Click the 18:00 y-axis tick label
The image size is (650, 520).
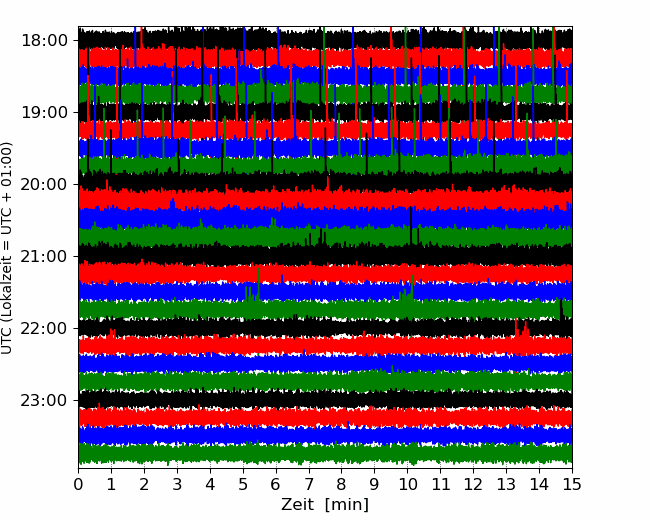[x=44, y=41]
